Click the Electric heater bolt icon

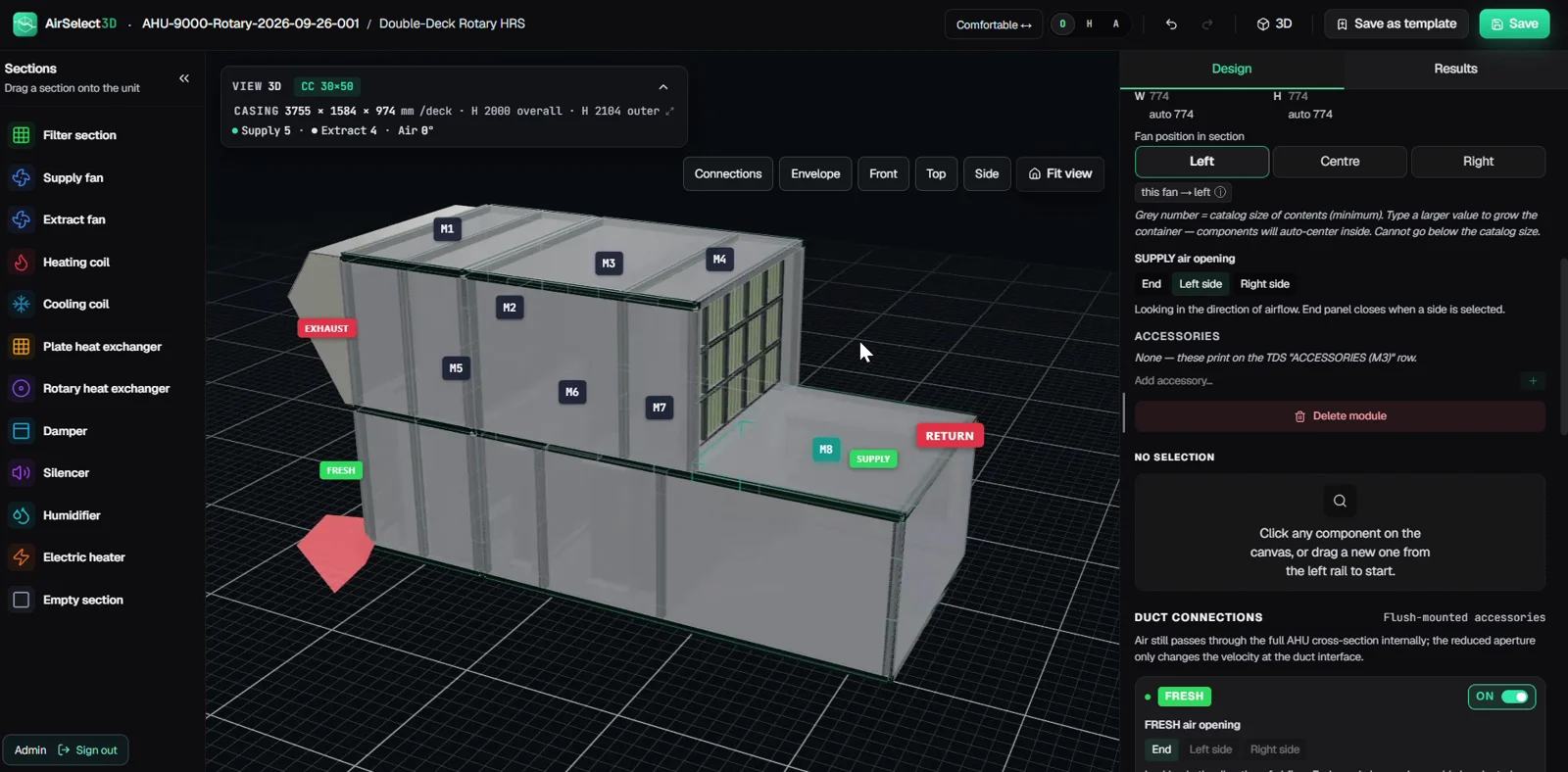[x=22, y=557]
